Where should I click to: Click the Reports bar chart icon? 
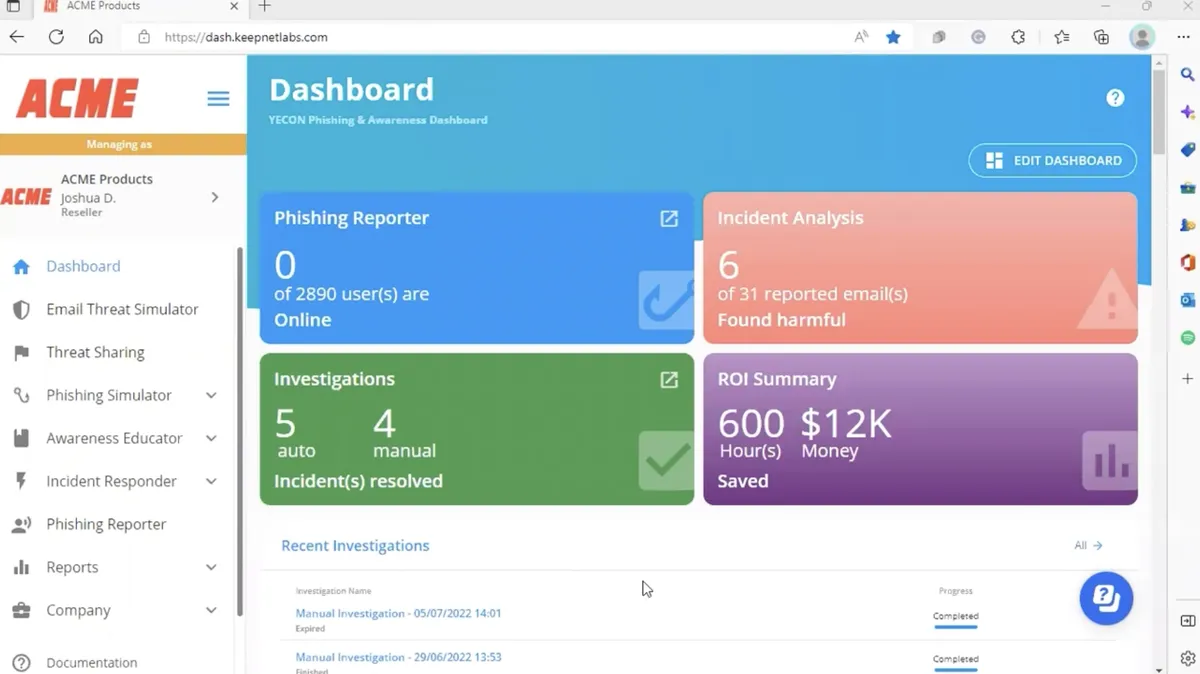21,568
